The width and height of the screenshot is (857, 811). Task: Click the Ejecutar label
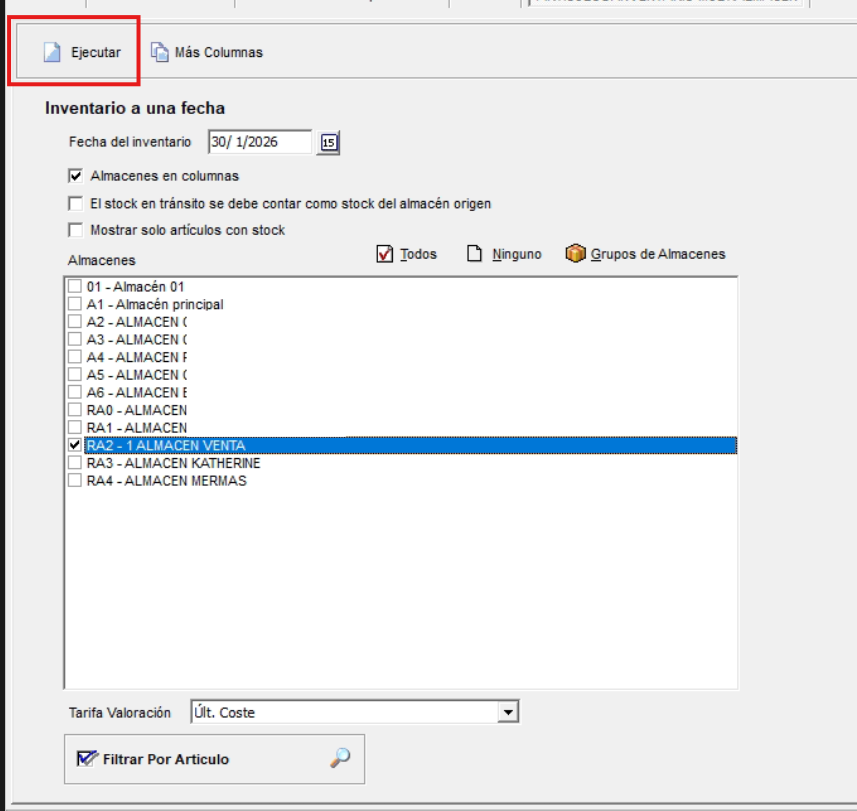(x=96, y=52)
